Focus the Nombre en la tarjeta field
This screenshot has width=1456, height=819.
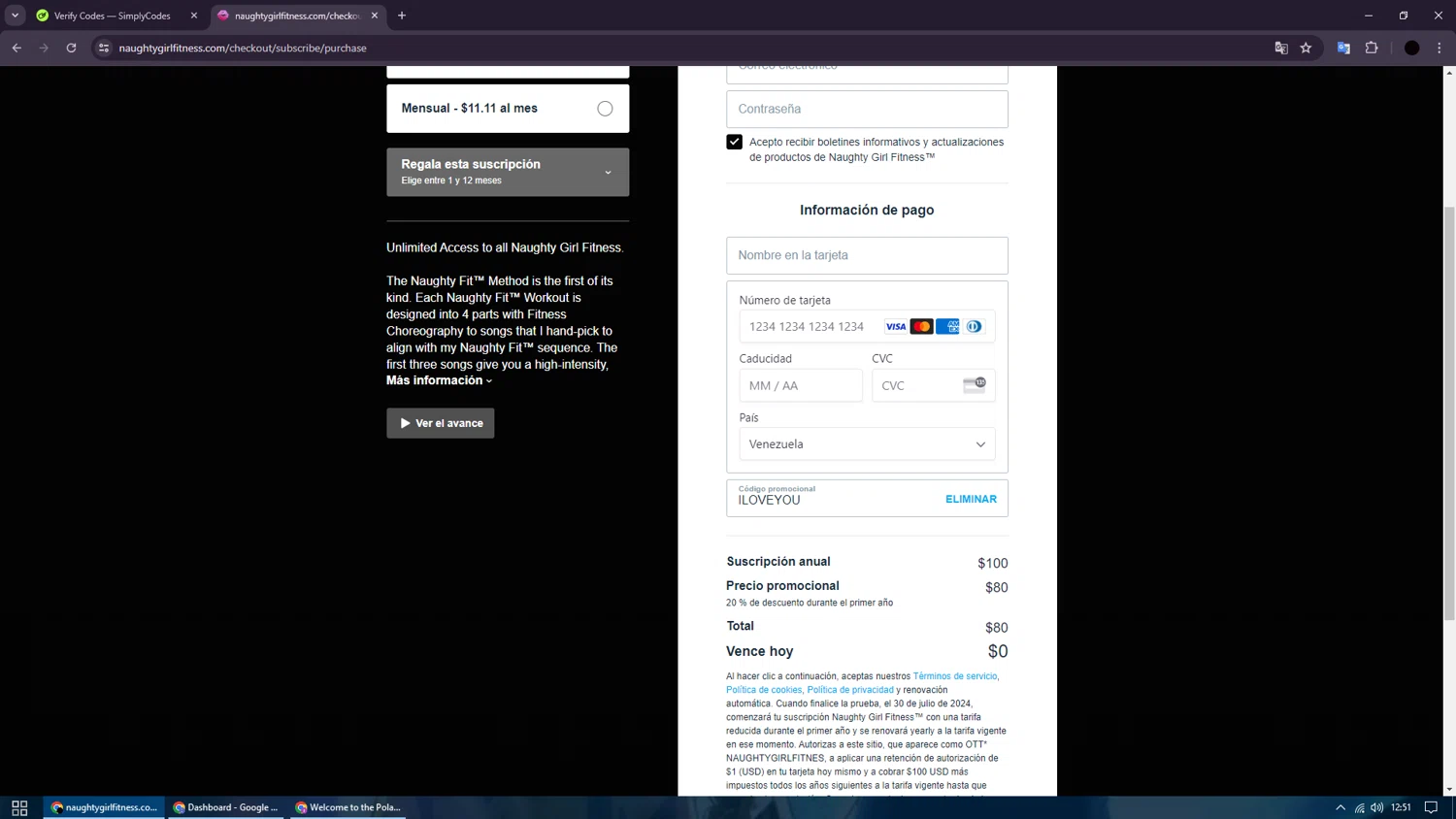(867, 255)
